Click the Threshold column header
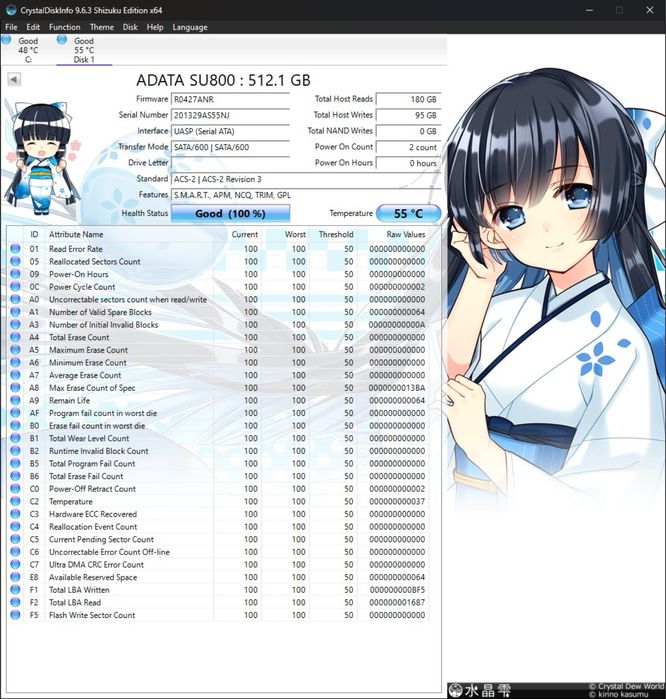 coord(336,234)
